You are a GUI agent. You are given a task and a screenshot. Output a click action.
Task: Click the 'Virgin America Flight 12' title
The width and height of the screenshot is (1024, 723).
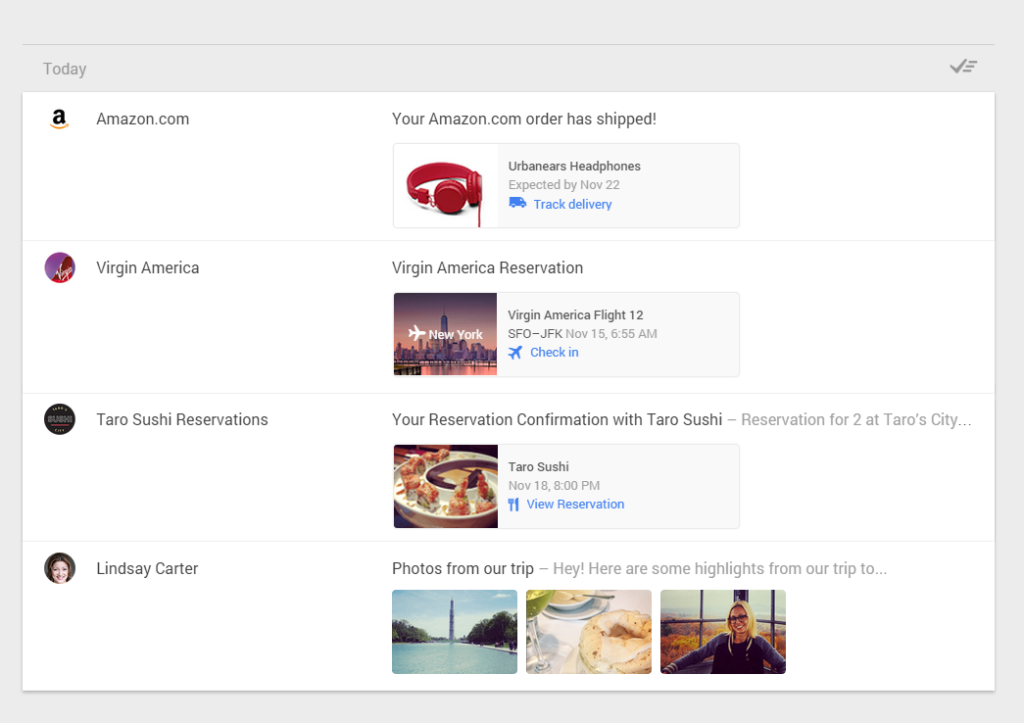coord(575,315)
